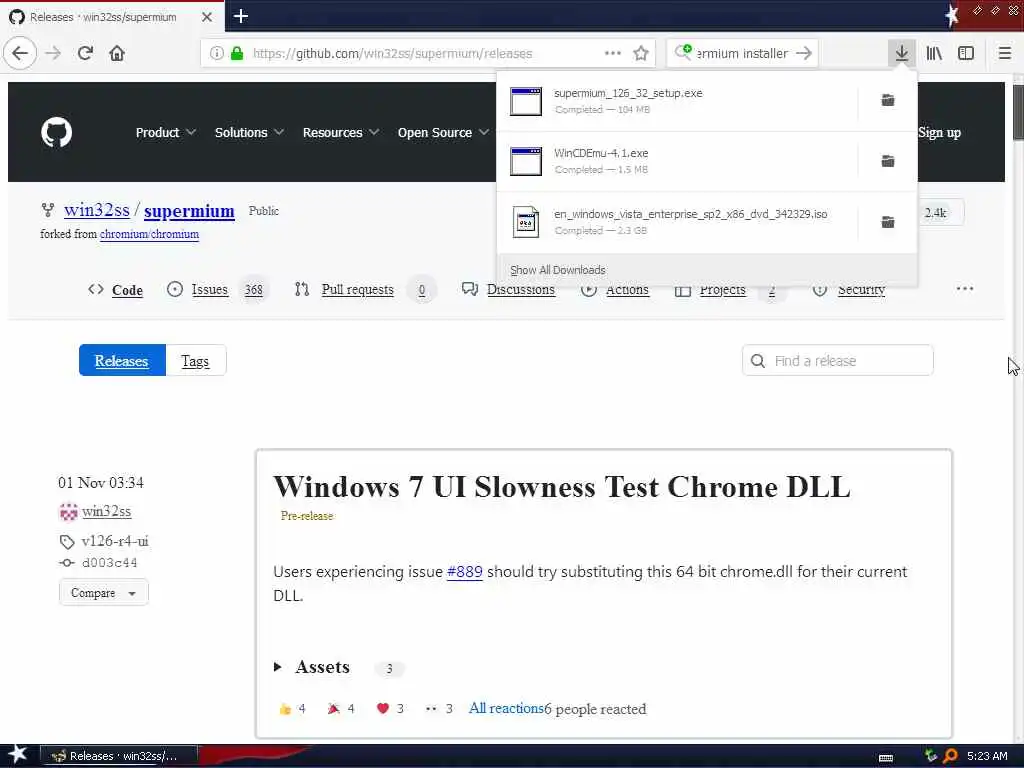The image size is (1024, 768).
Task: Open containing folder for WinCDEmu-4.1.exe
Action: pos(888,161)
